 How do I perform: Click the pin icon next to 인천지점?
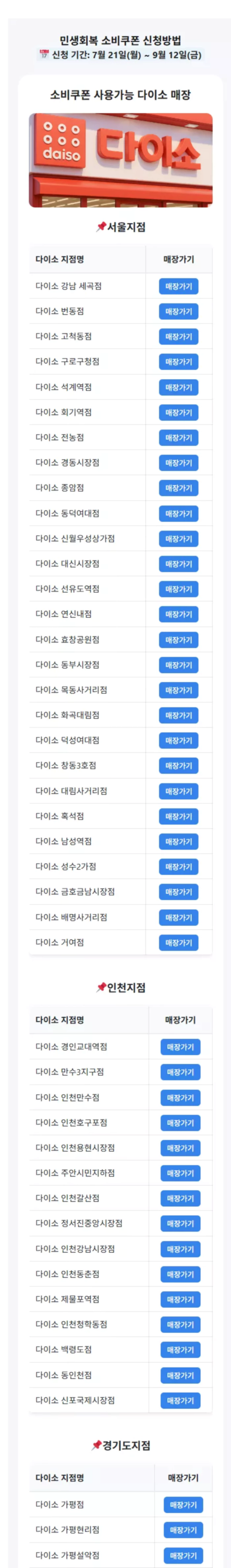click(x=101, y=987)
